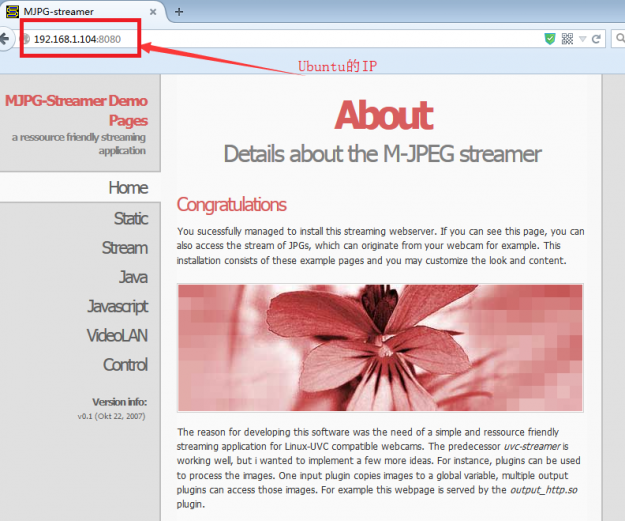
Task: Close the MJPG-streamer tab
Action: click(153, 12)
